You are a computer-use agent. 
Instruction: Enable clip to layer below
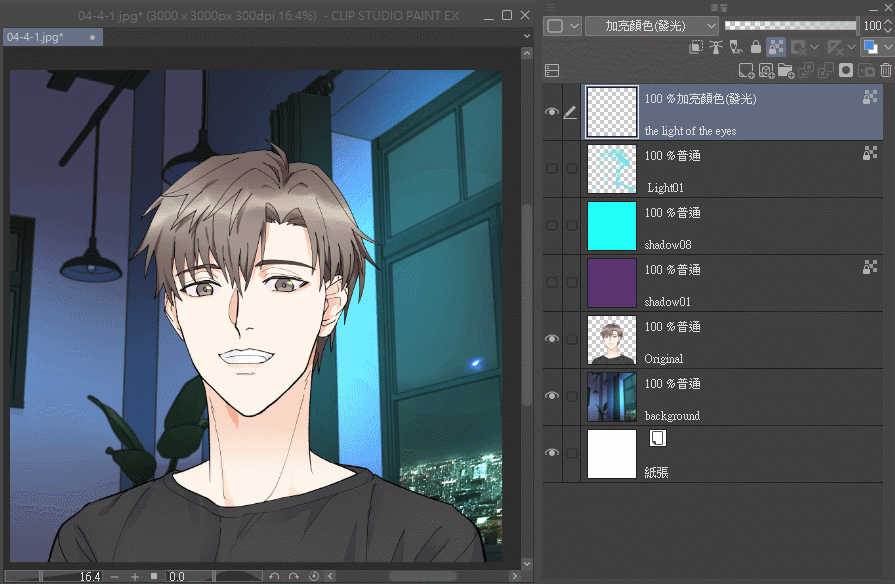click(x=696, y=47)
